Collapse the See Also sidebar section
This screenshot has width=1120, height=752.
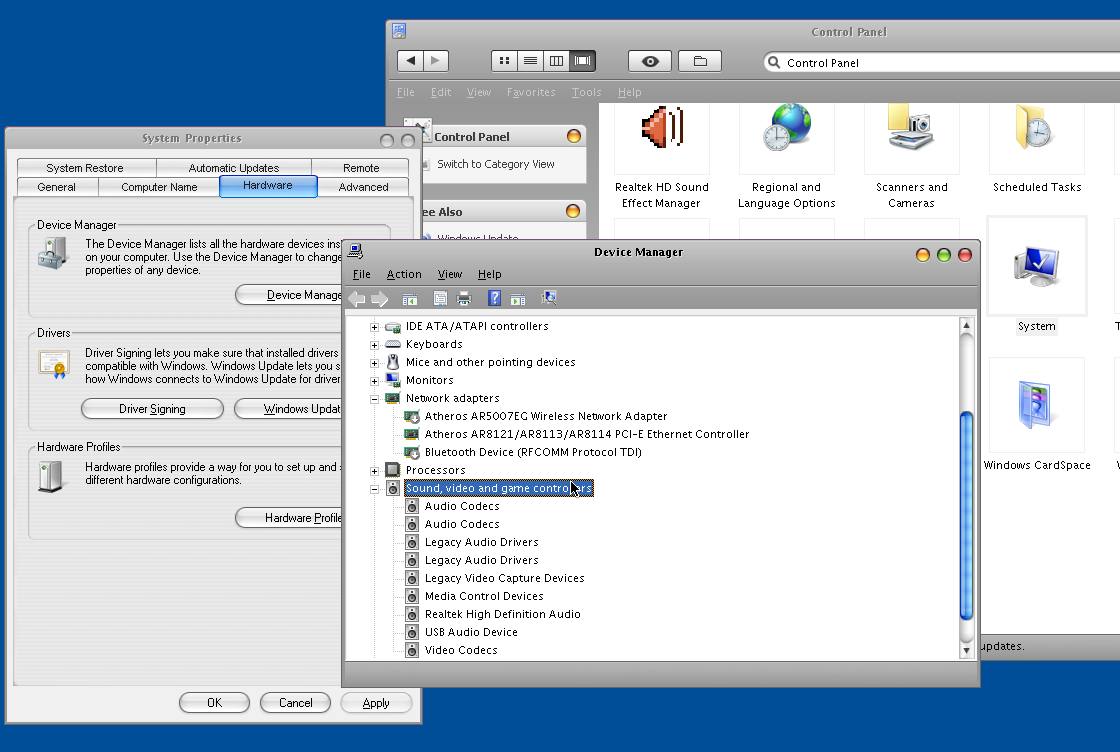[x=573, y=211]
